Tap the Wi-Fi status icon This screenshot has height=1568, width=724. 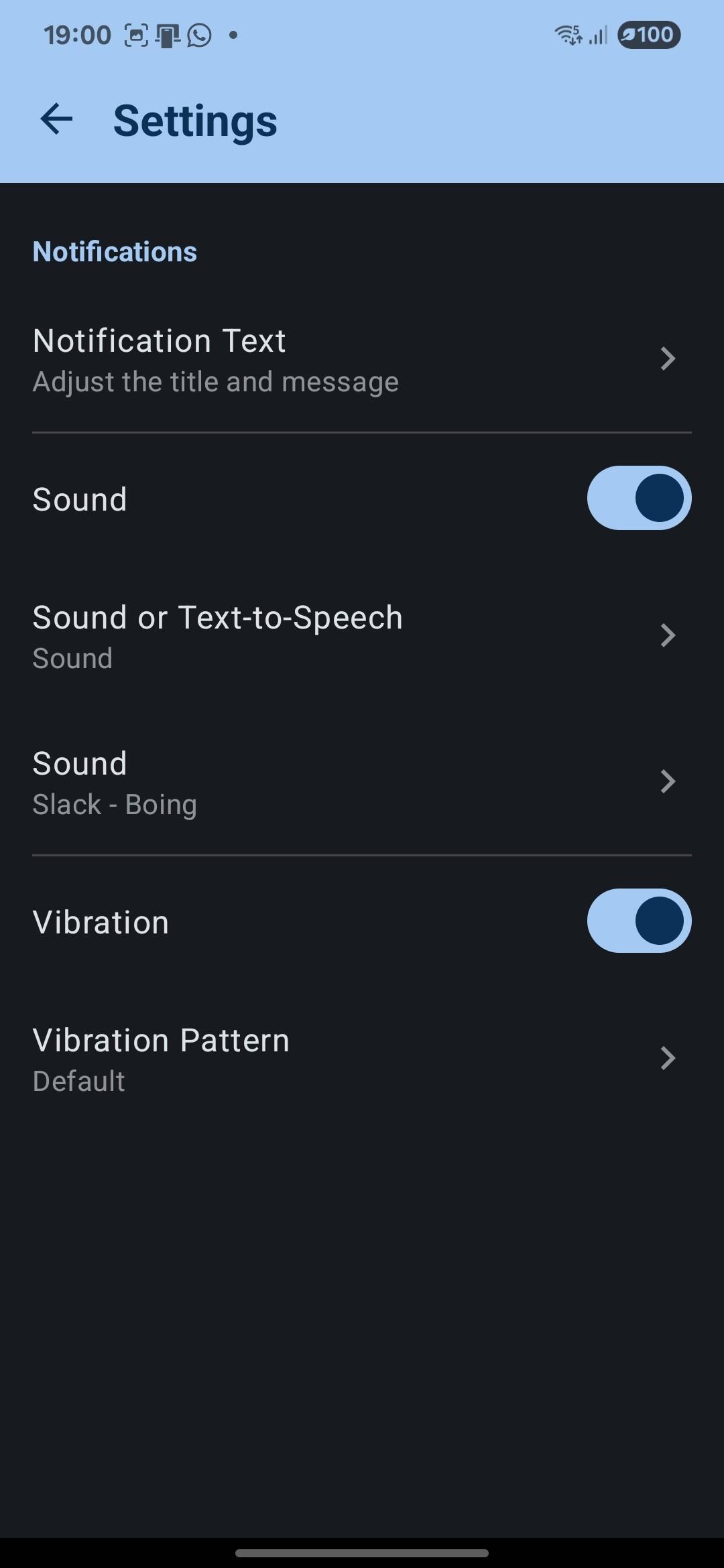click(x=568, y=35)
